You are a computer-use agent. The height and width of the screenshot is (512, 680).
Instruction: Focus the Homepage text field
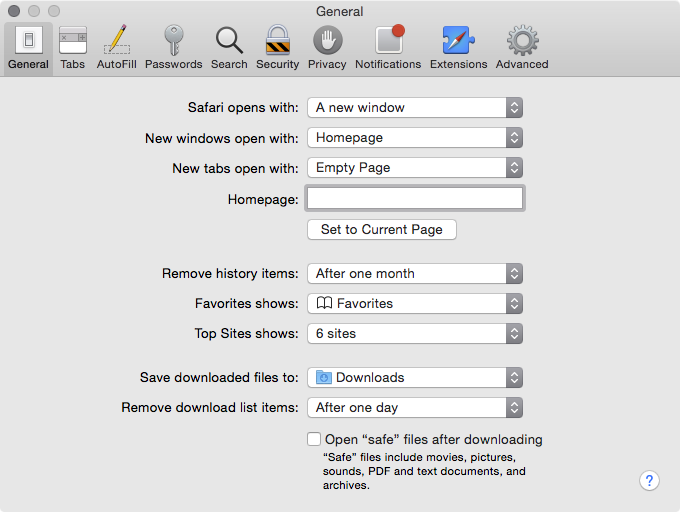coord(415,199)
